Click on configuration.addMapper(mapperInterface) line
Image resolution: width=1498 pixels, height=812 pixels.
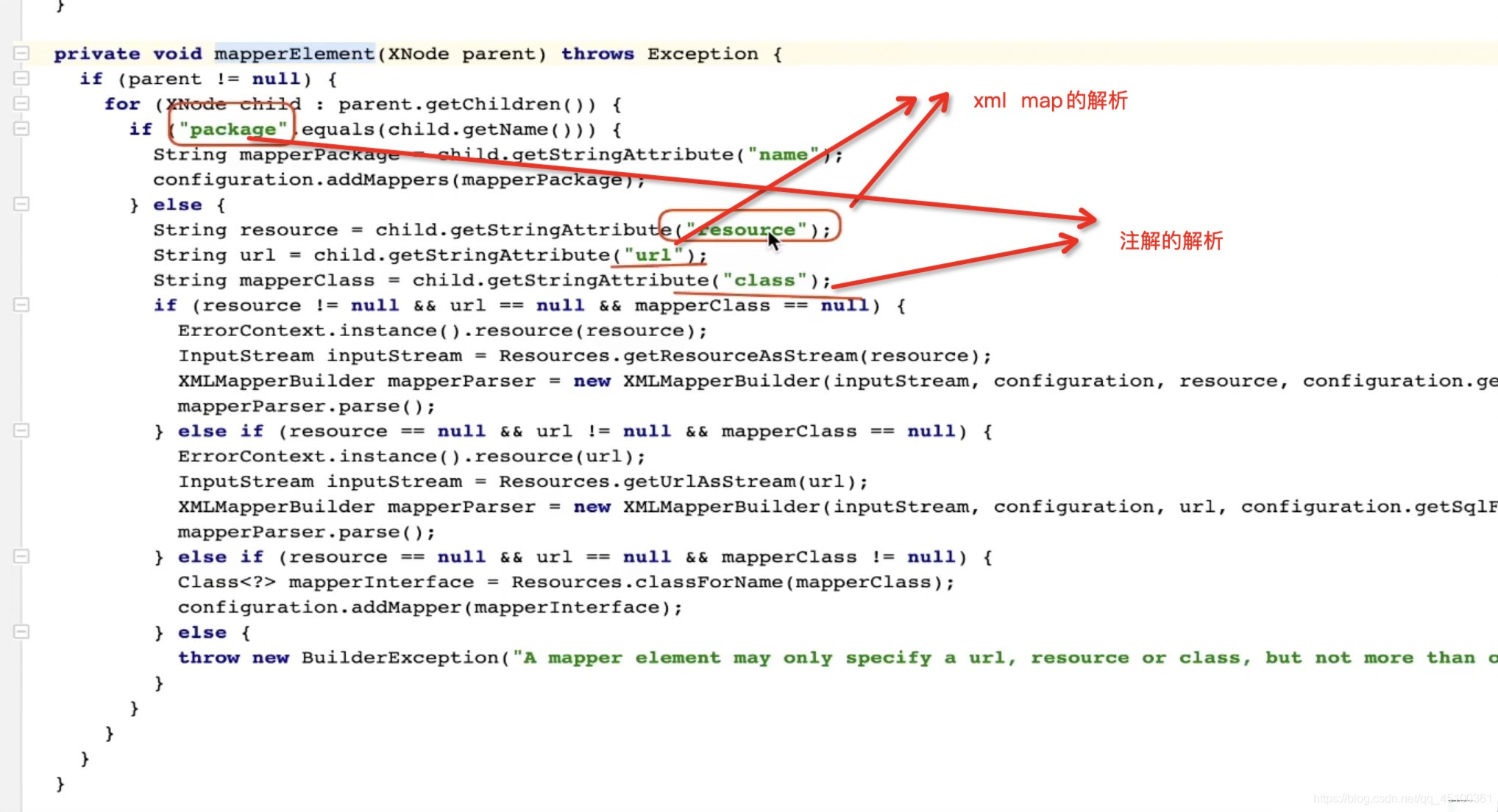428,607
